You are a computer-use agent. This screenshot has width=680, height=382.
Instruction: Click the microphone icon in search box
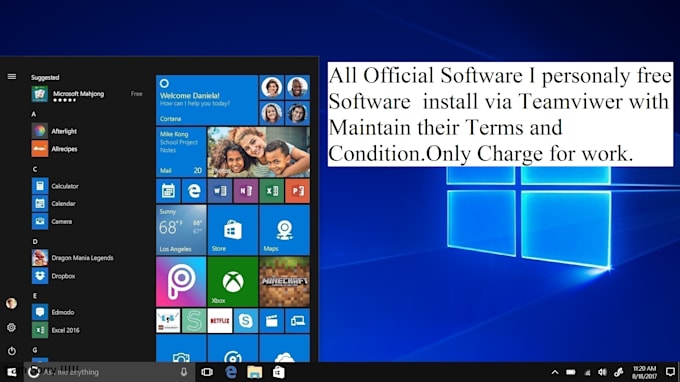click(x=184, y=372)
